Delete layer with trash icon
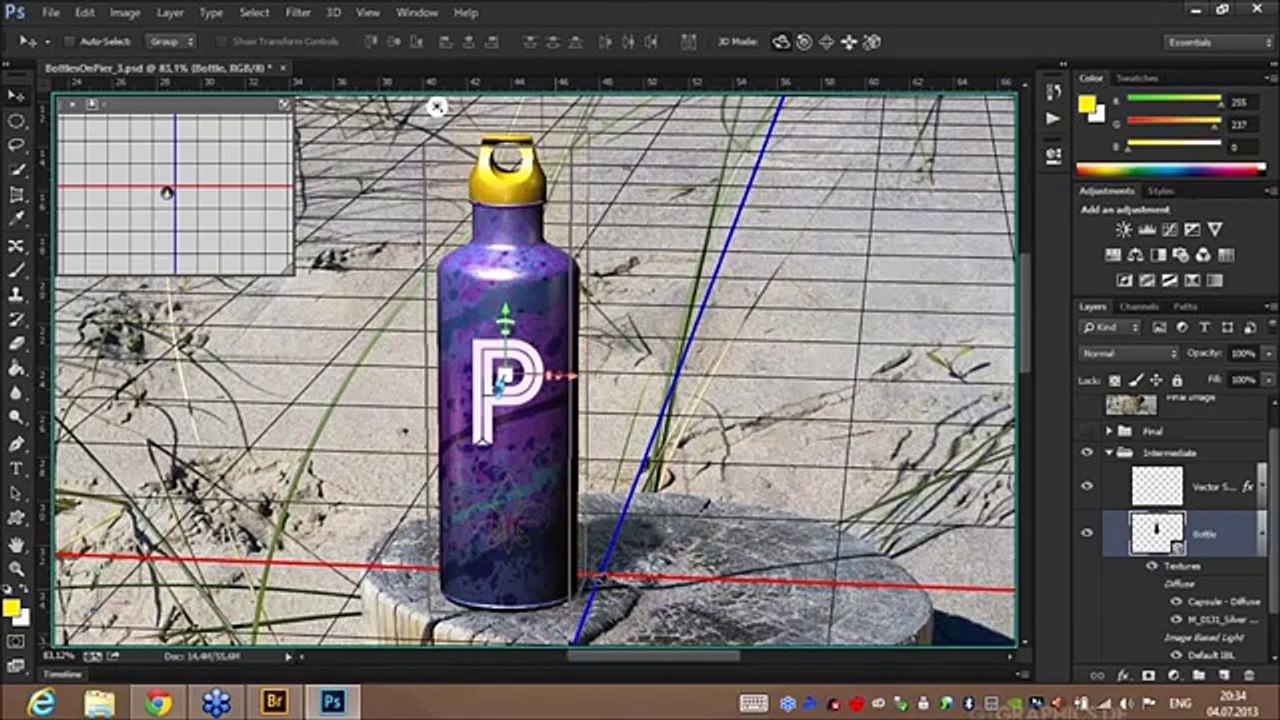Viewport: 1280px width, 720px height. pyautogui.click(x=1247, y=676)
